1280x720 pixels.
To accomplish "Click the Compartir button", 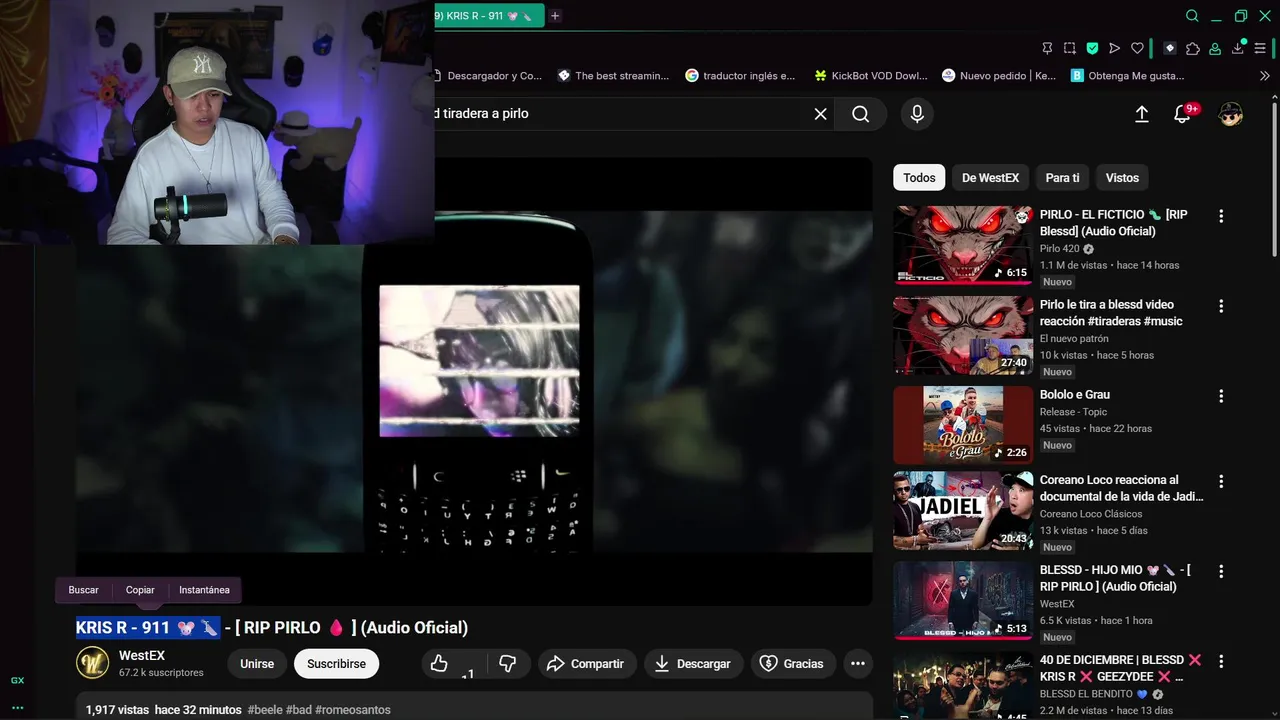I will click(x=585, y=664).
